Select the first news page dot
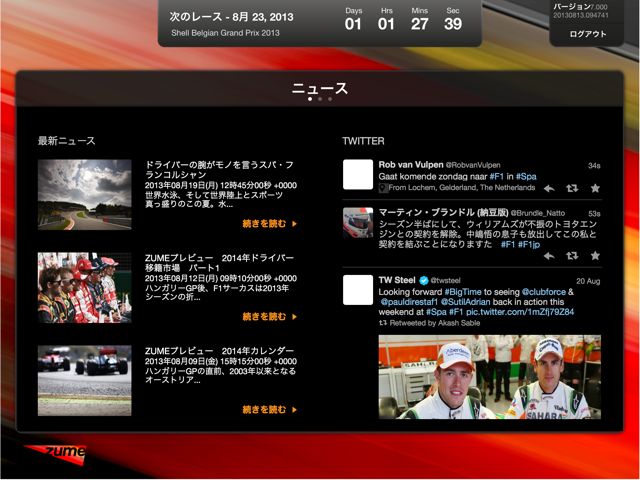This screenshot has height=480, width=640. [310, 99]
